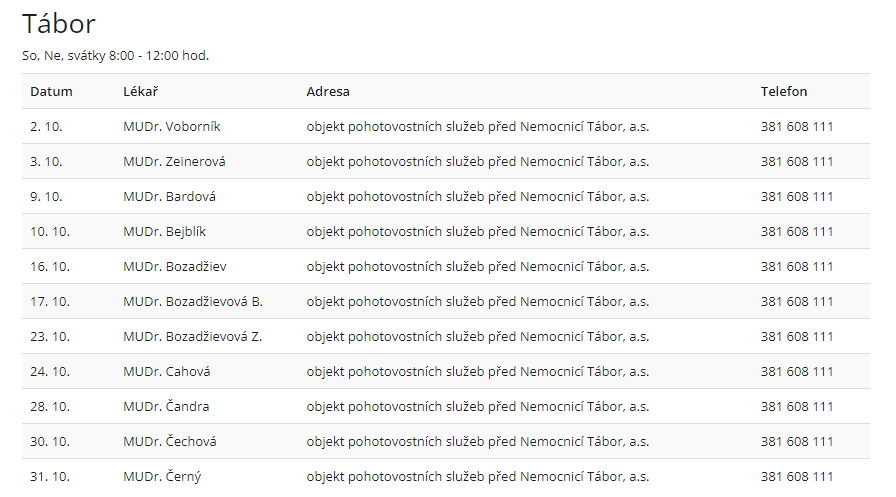Select MUDr. Voborník in the table
This screenshot has width=896, height=497.
[172, 127]
